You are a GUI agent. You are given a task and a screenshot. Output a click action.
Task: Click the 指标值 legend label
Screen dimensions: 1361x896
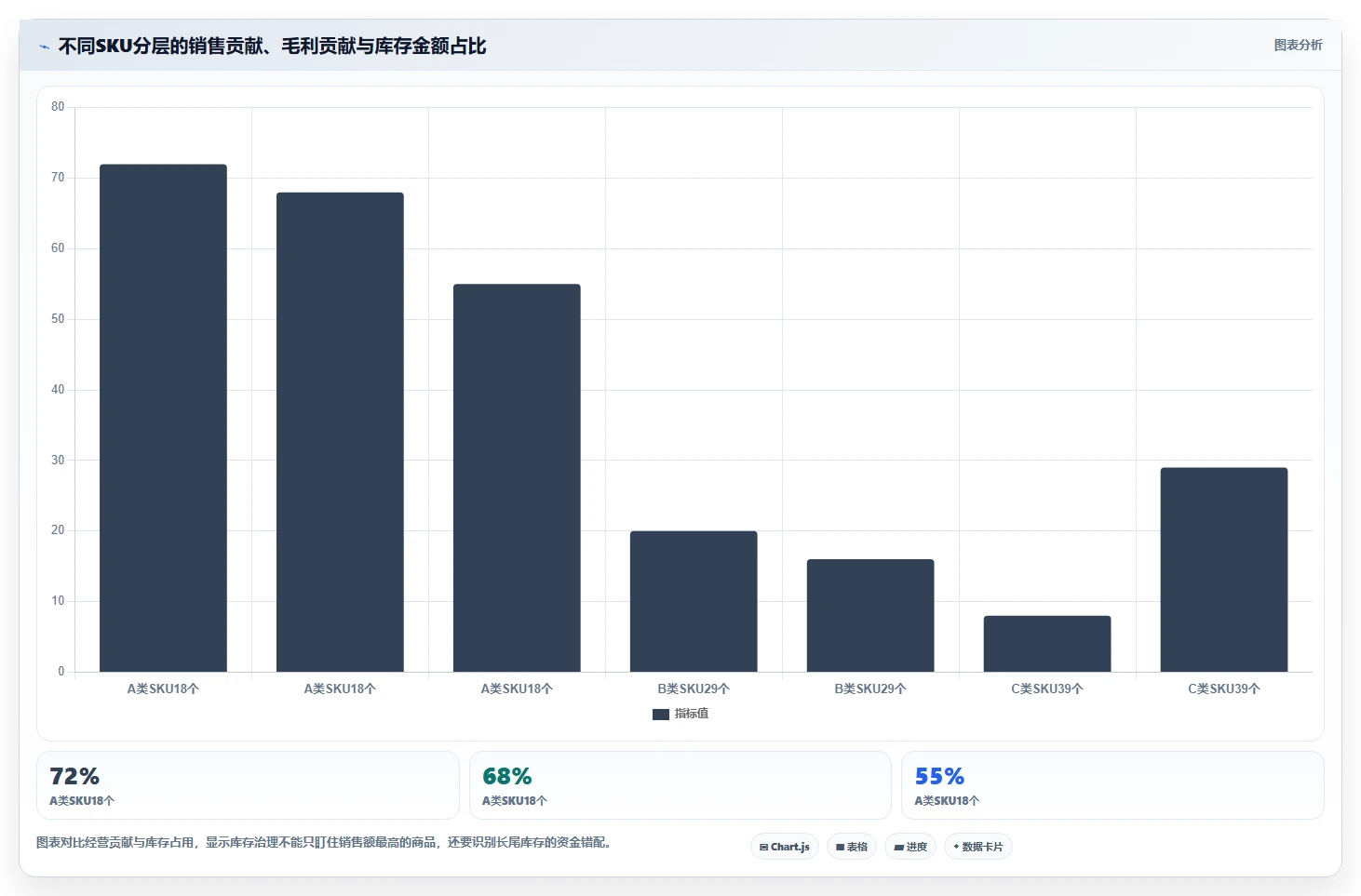click(692, 714)
